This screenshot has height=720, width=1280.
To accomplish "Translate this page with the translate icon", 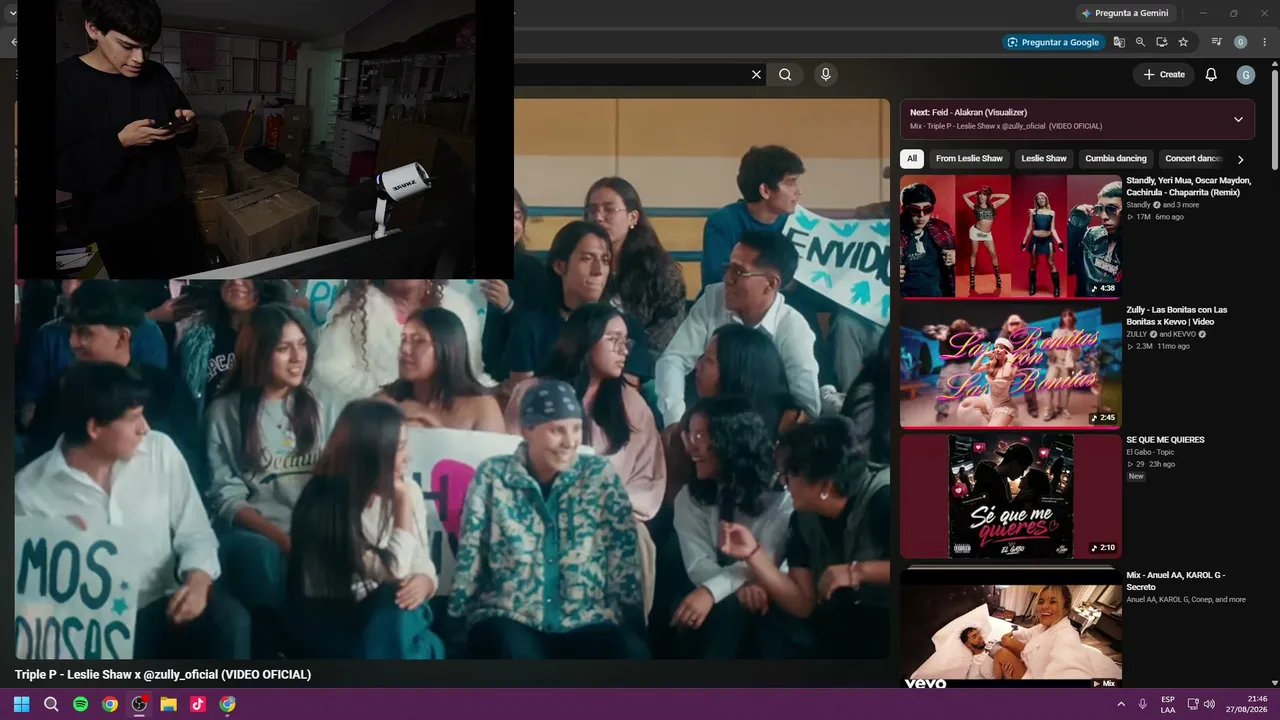I will [1119, 42].
